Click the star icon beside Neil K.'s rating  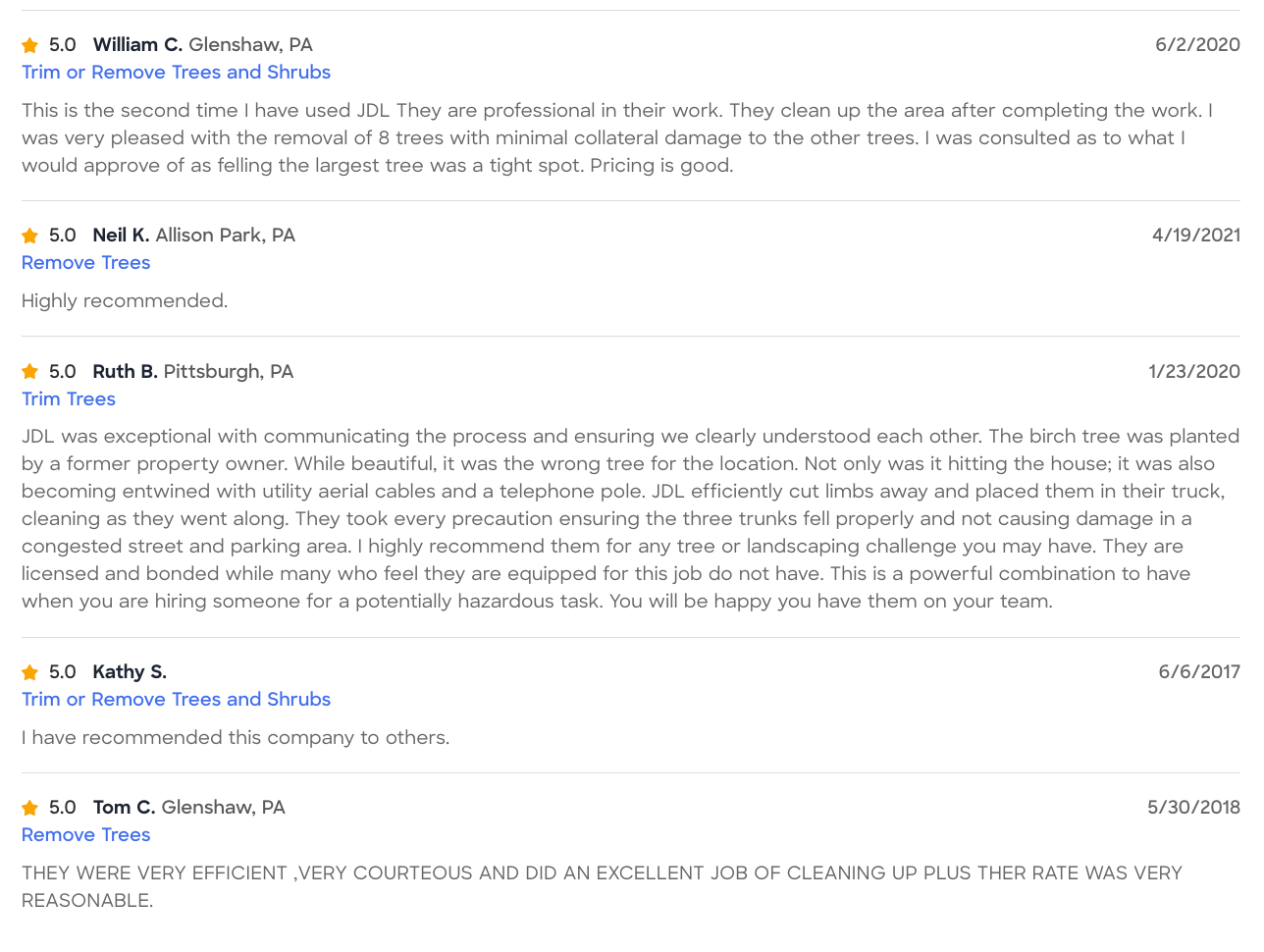pos(29,236)
